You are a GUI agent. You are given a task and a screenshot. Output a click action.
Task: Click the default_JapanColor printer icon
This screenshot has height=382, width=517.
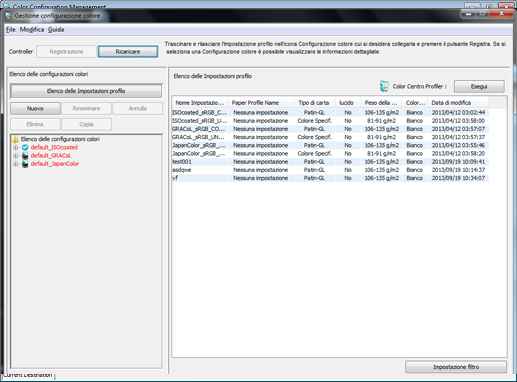coord(25,164)
